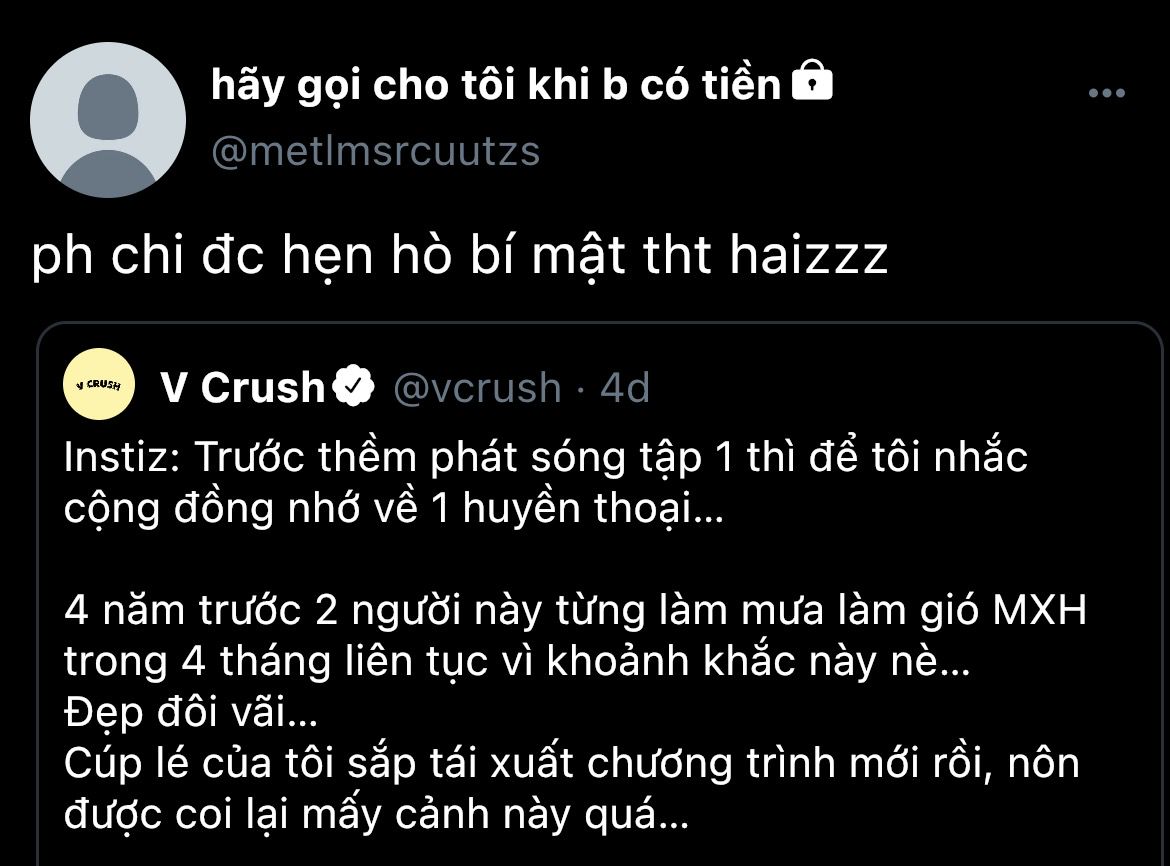Tap the tweet text 'ph chi đc hẹn hò bí mật'
Viewport: 1170px width, 866px height.
[329, 256]
